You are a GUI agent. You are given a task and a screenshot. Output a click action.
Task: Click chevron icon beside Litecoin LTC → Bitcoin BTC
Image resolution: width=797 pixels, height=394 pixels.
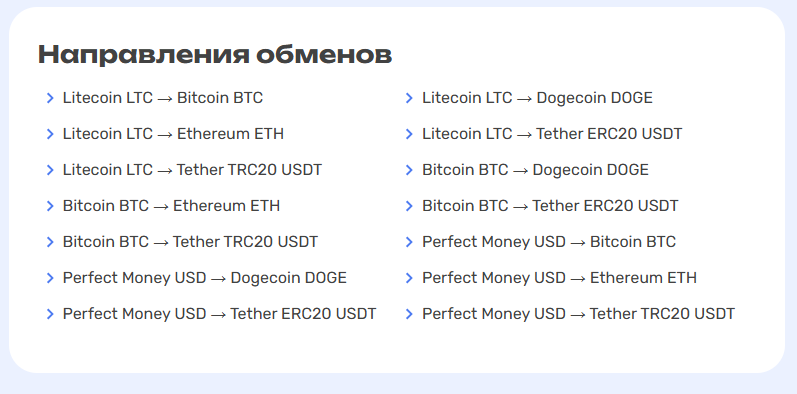pos(50,98)
